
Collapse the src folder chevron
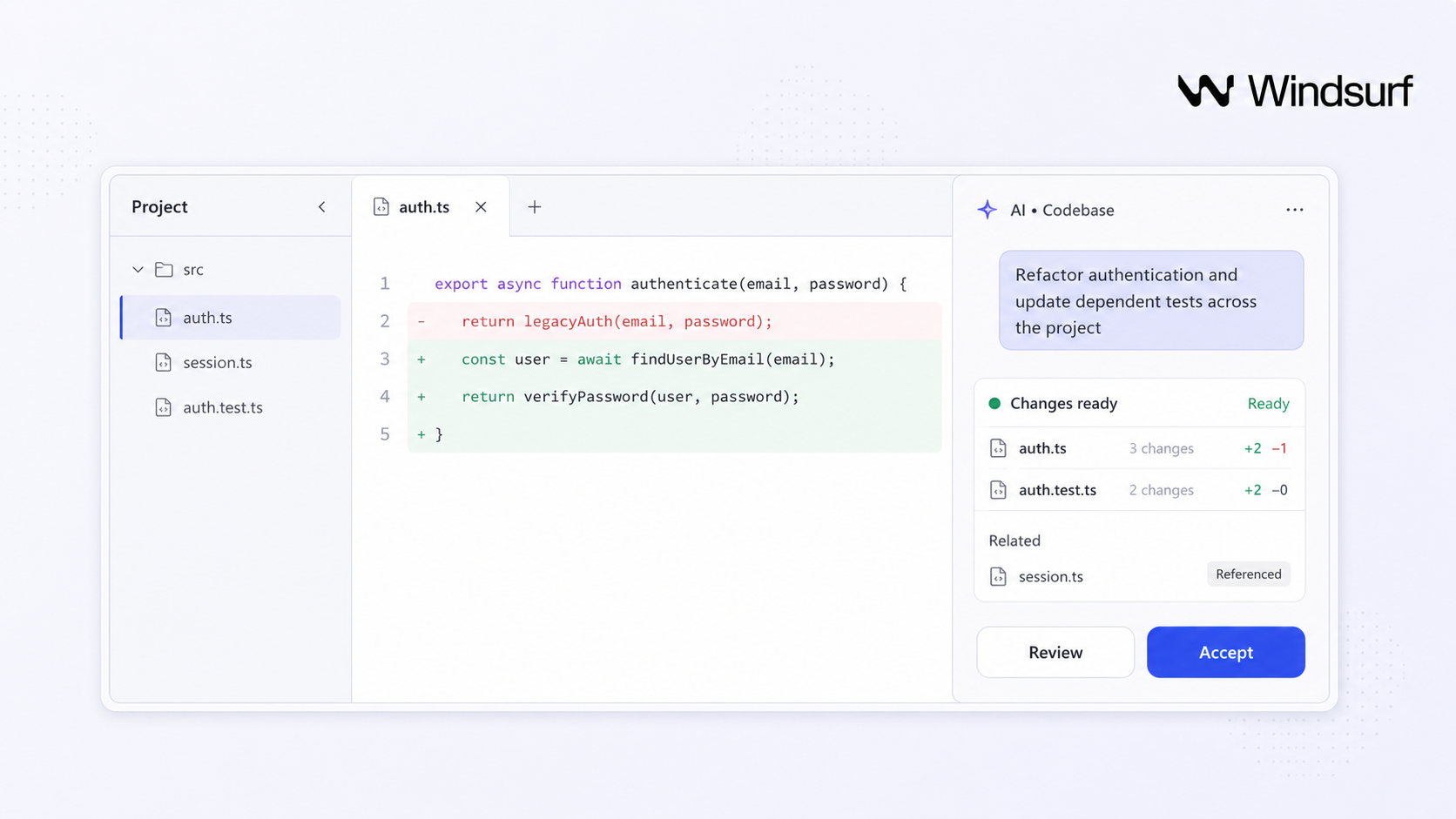pyautogui.click(x=138, y=270)
